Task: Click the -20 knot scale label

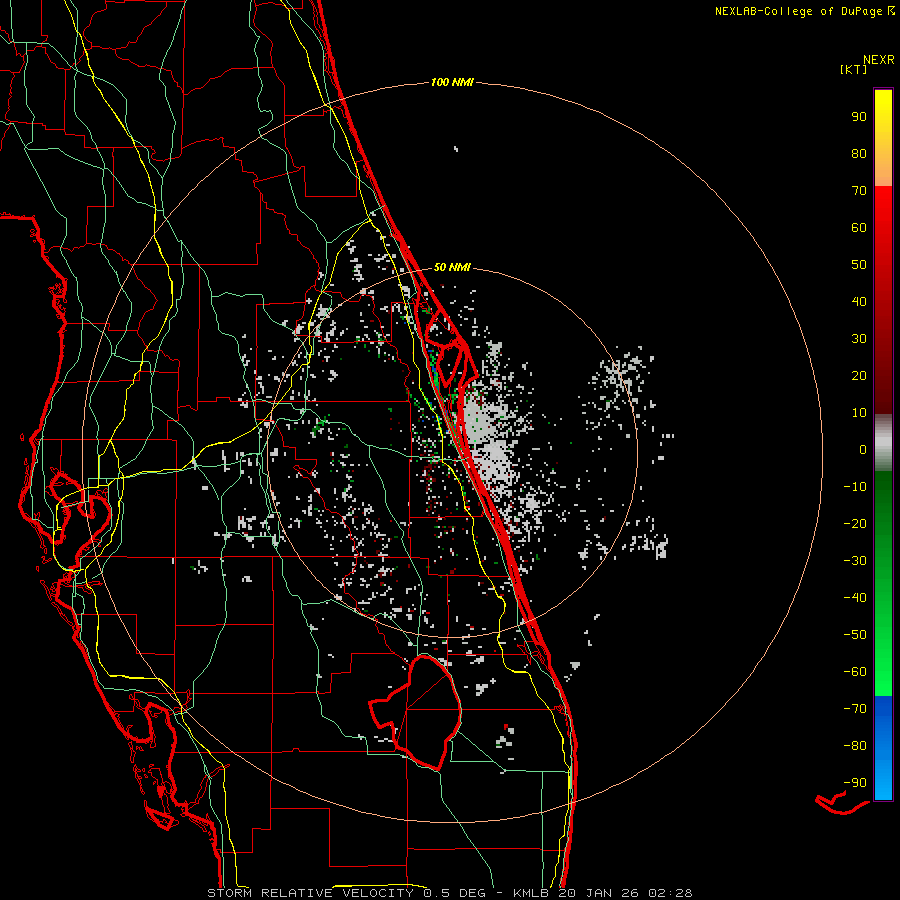Action: 855,524
